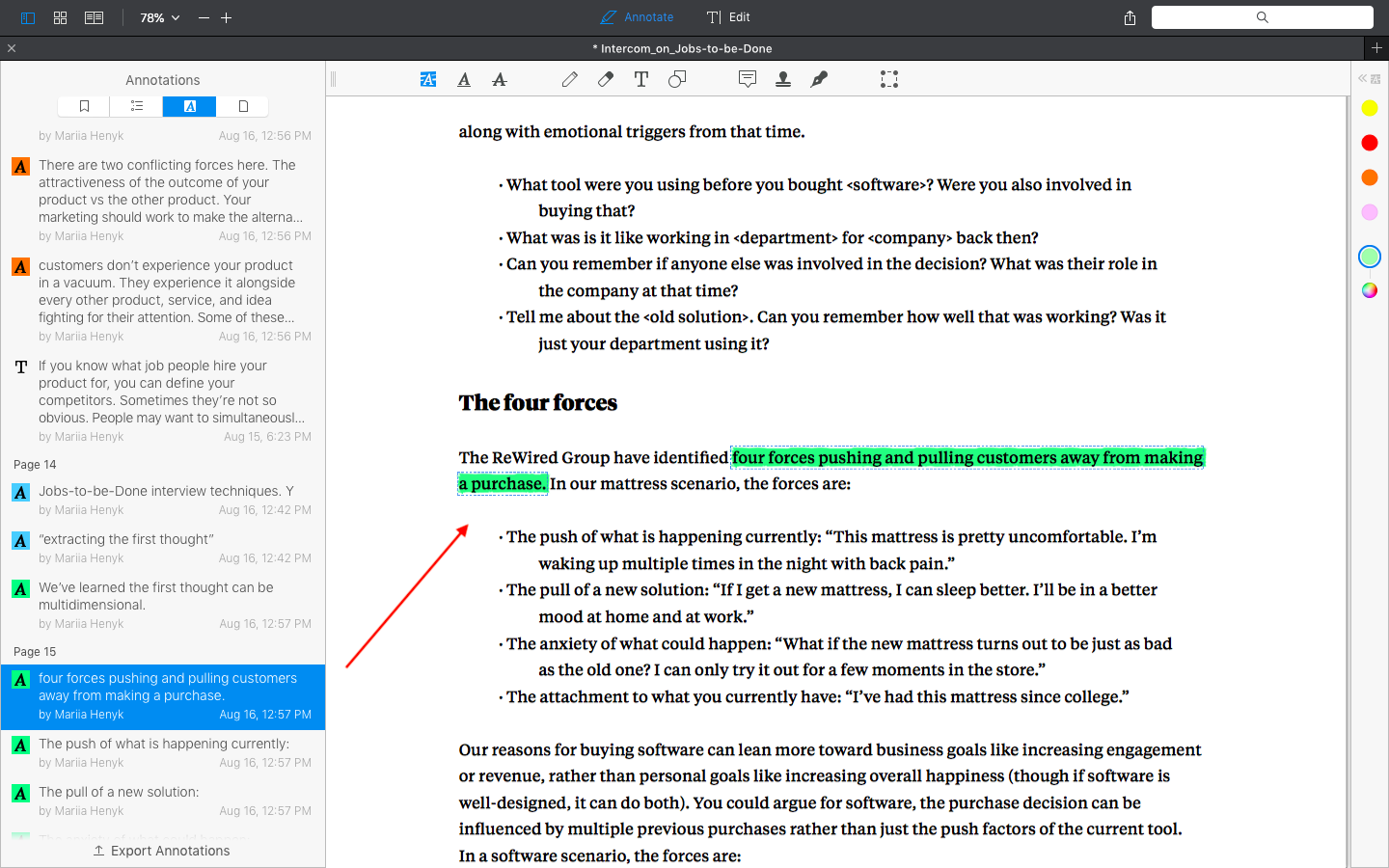Pick the yellow highlight color

(x=1370, y=108)
